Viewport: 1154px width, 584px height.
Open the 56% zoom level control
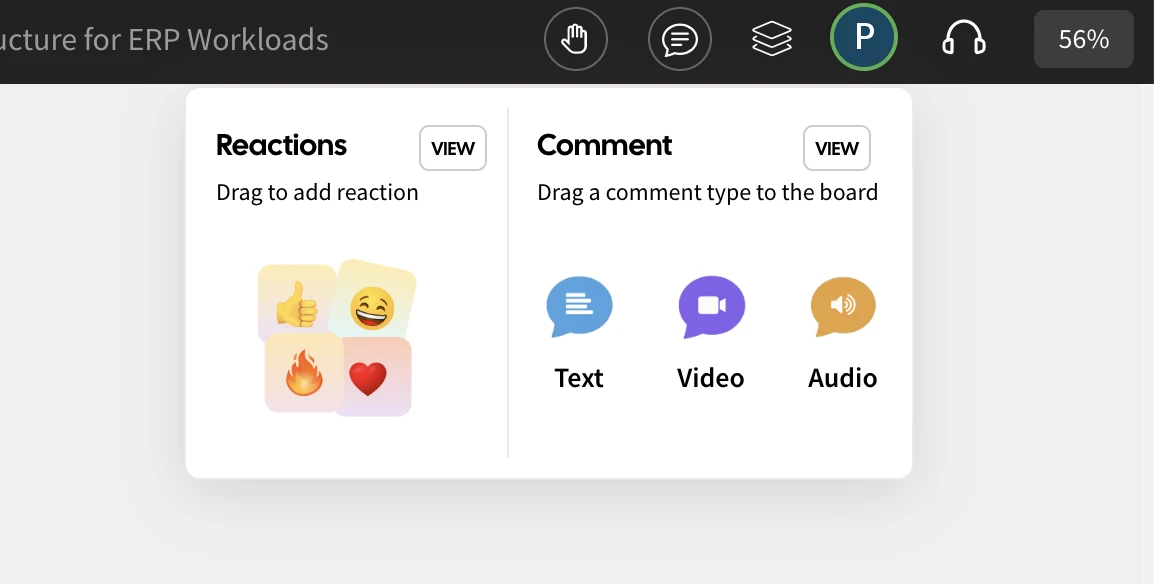tap(1083, 40)
